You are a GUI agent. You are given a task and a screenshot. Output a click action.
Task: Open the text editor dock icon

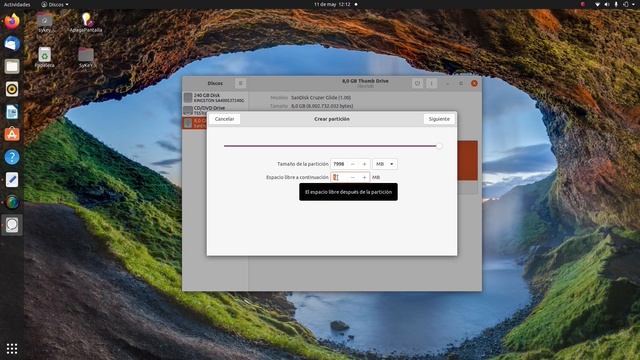[12, 179]
